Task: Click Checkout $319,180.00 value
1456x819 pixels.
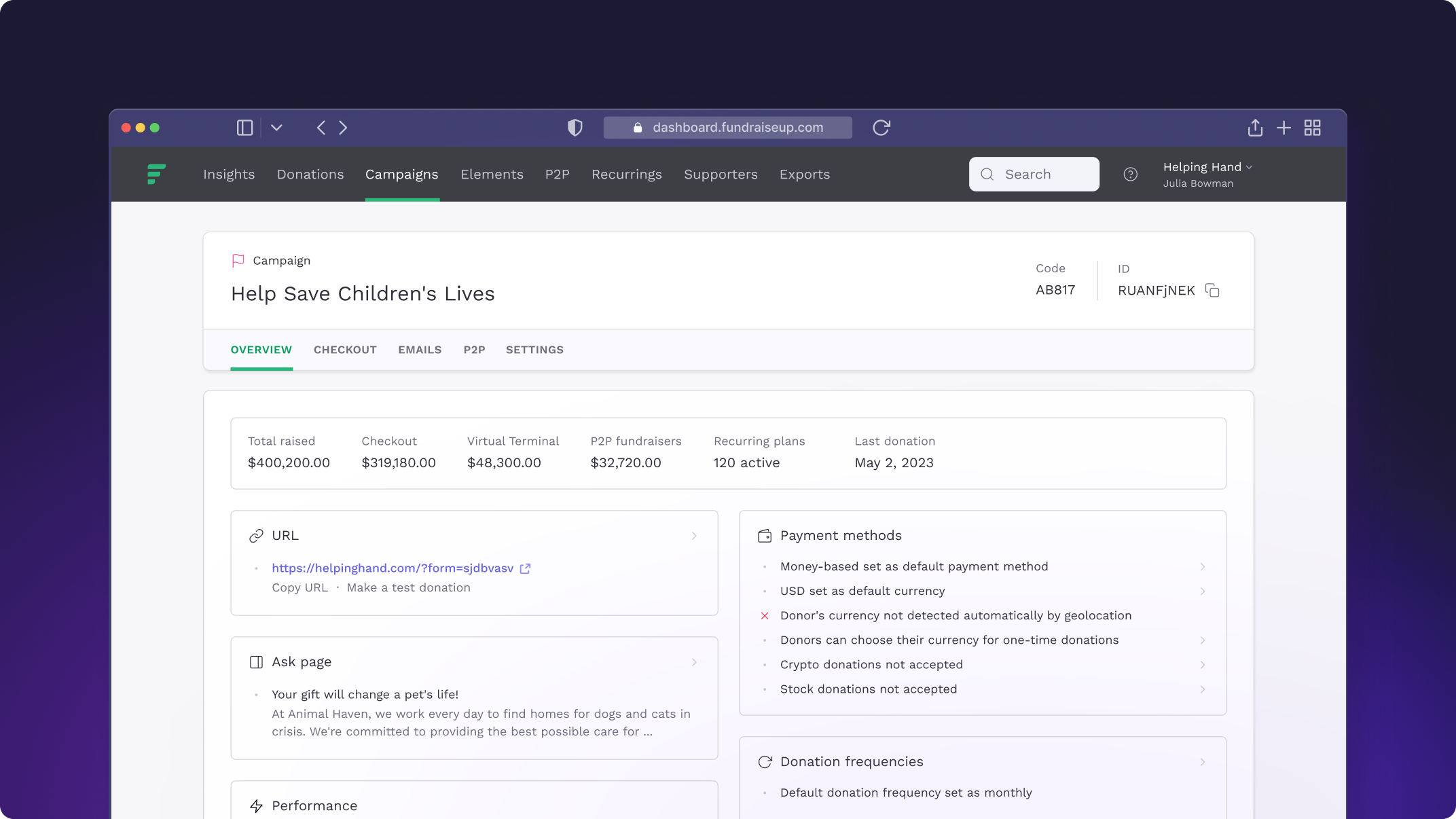Action: point(399,462)
